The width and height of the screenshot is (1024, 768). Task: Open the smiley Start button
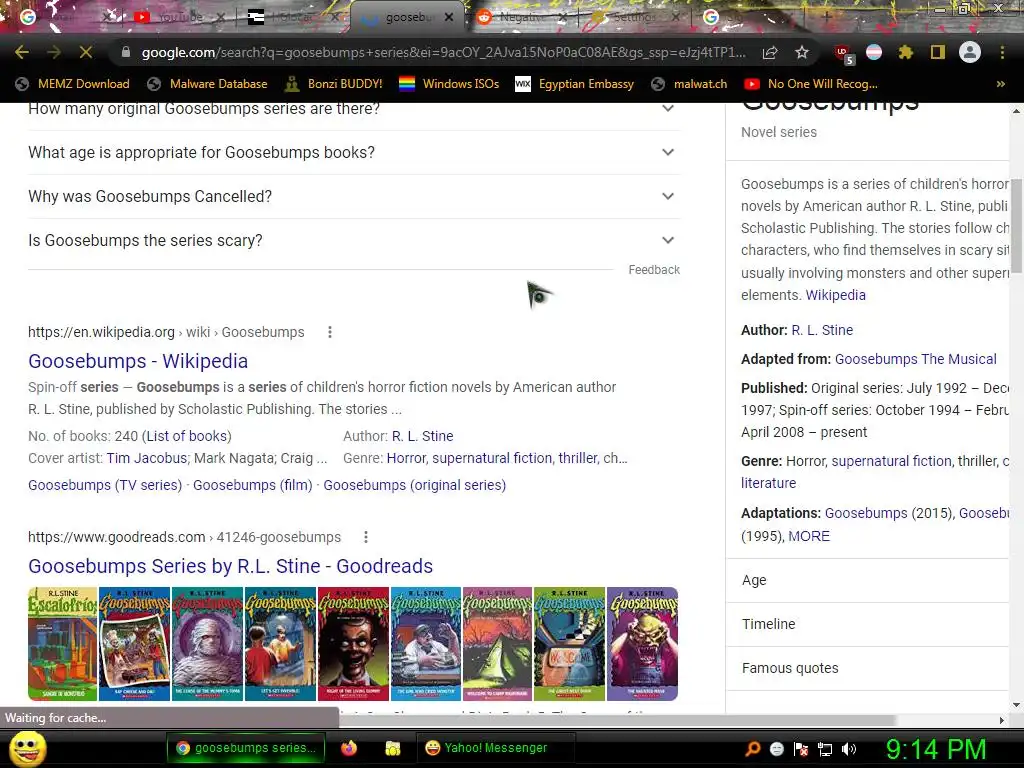pos(27,748)
